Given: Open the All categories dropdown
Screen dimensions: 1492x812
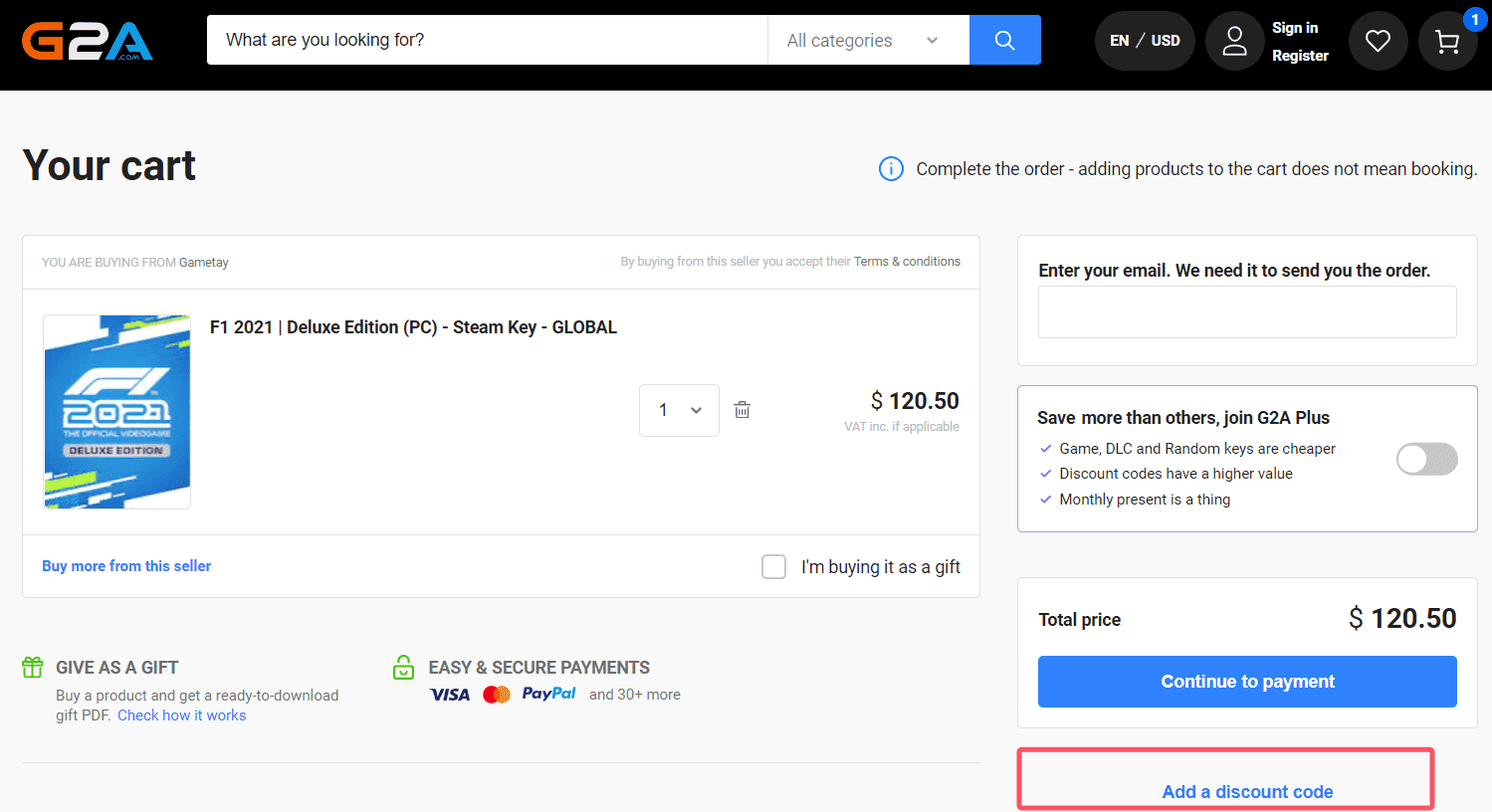Looking at the screenshot, I should [x=868, y=40].
